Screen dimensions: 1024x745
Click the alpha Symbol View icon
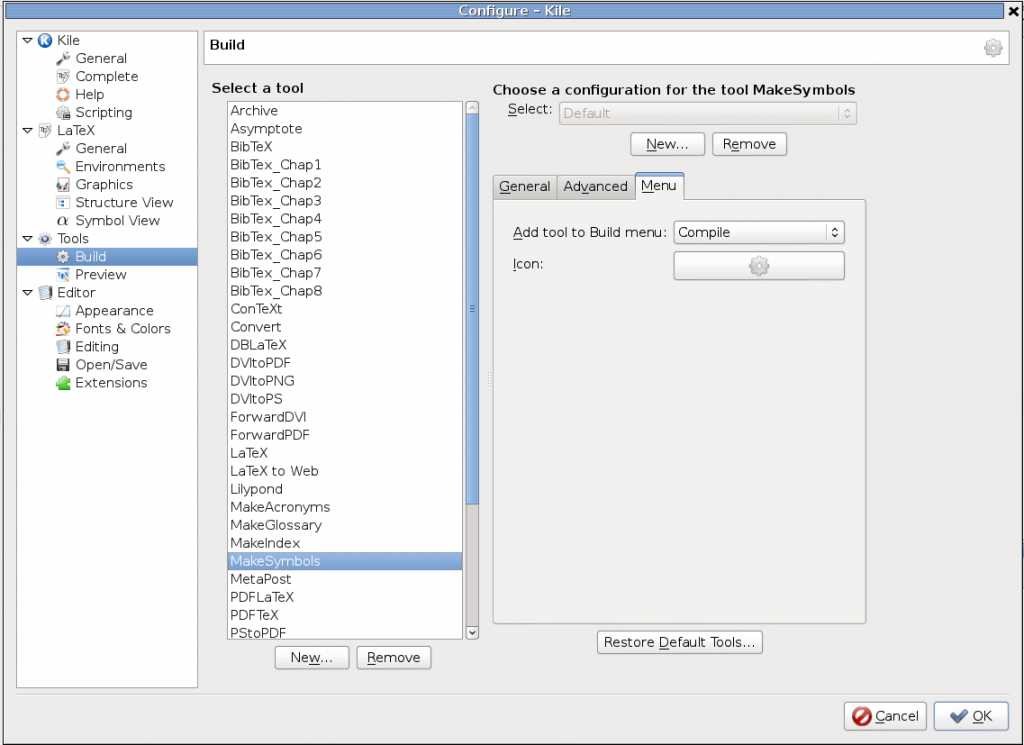63,221
